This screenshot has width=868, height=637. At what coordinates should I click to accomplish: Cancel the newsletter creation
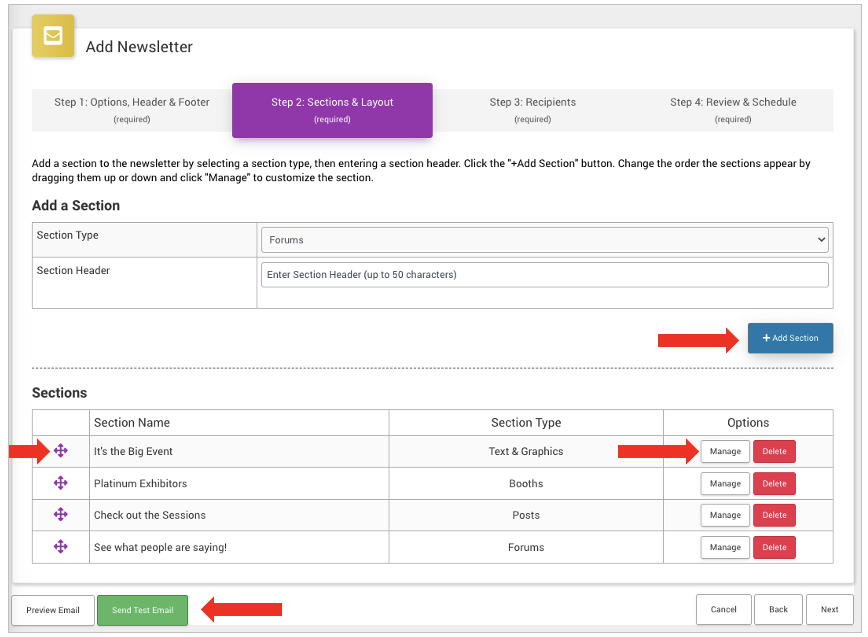[x=723, y=609]
